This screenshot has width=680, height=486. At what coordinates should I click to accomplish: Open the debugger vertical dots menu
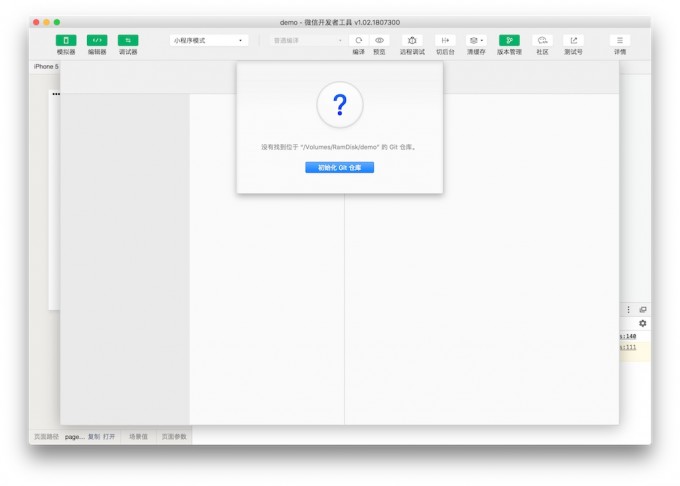pyautogui.click(x=628, y=310)
